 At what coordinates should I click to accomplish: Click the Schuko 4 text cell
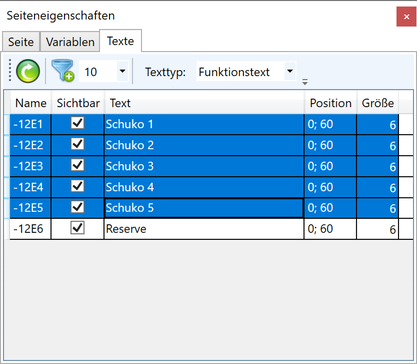click(x=204, y=187)
